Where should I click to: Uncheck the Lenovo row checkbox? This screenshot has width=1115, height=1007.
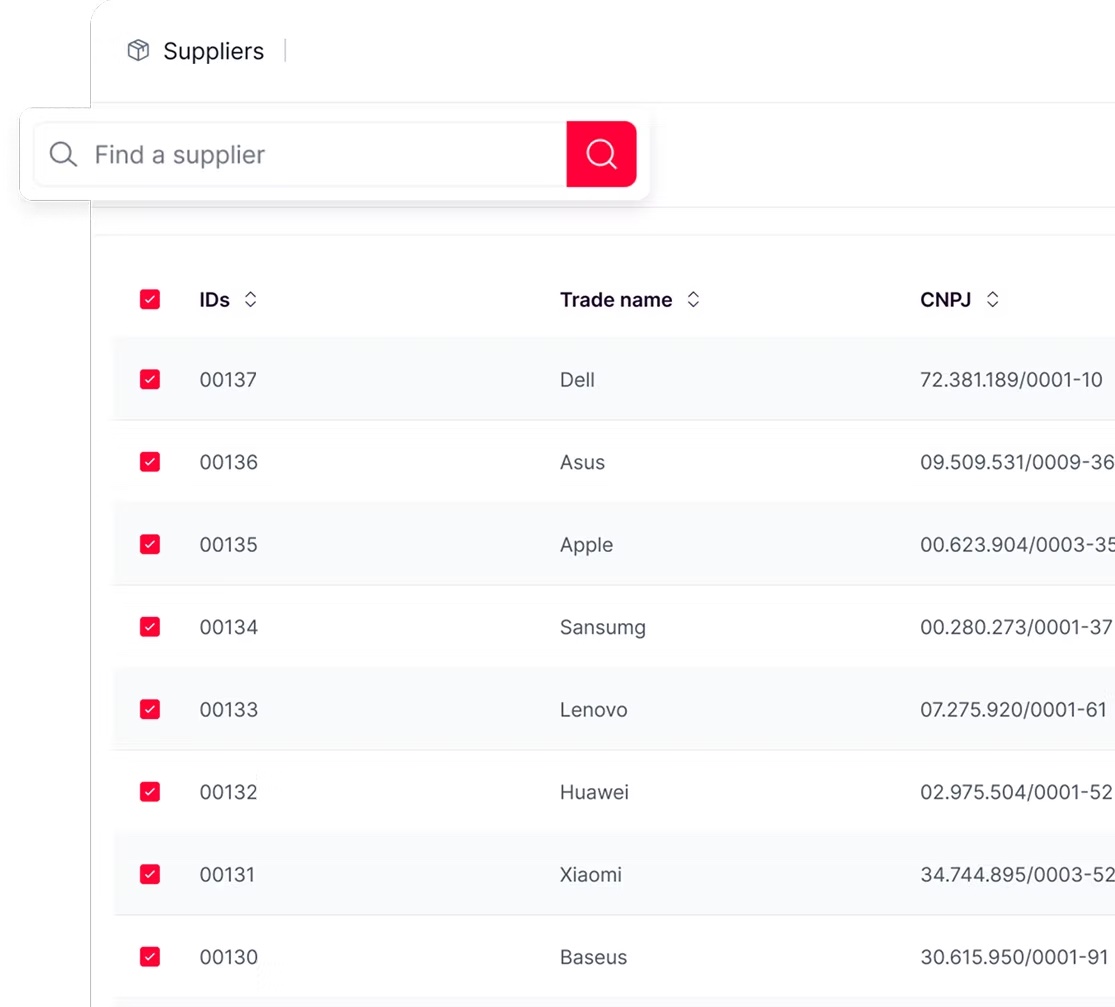[x=150, y=709]
